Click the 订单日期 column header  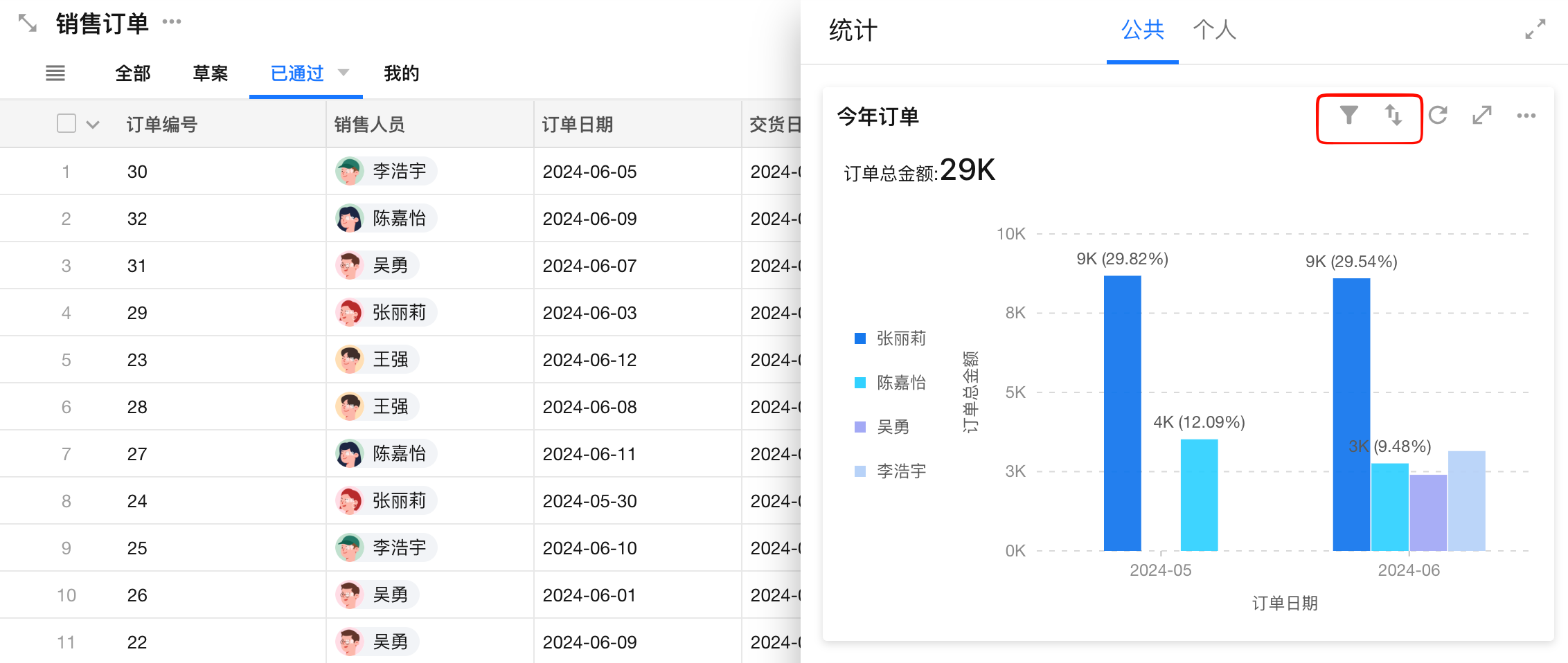point(578,125)
